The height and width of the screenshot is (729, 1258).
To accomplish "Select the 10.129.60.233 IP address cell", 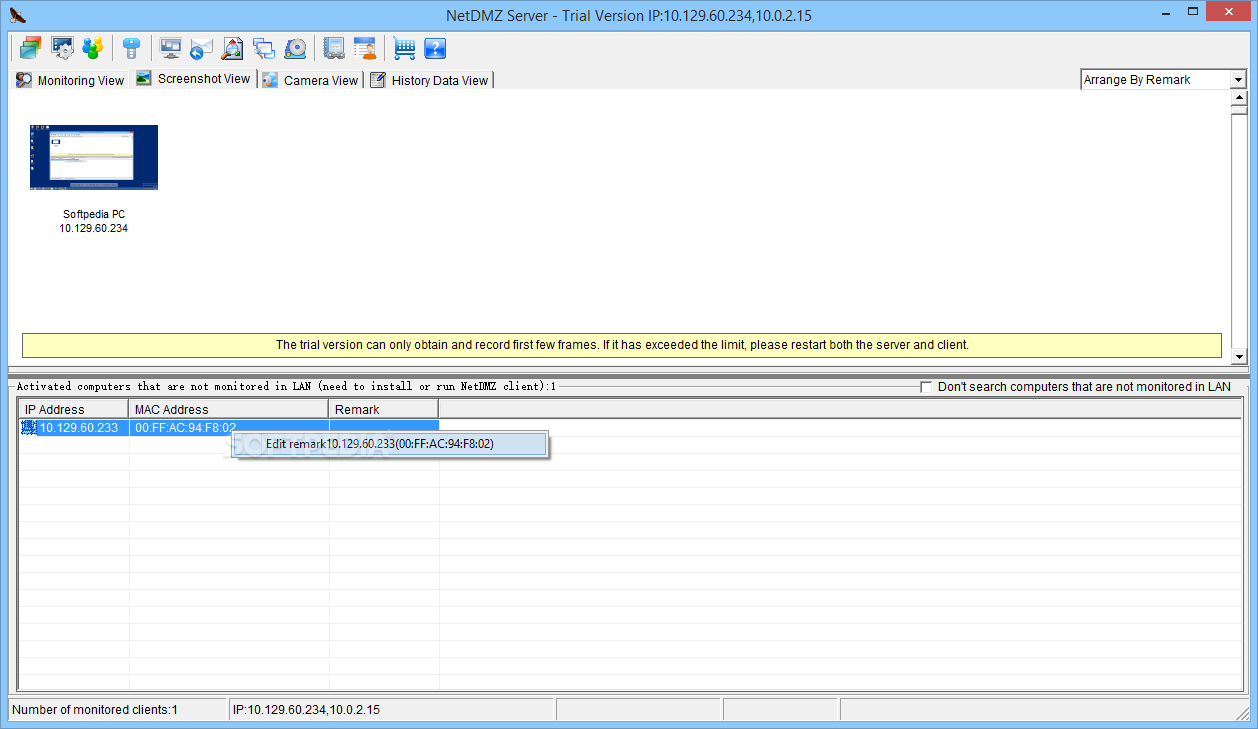I will [78, 428].
